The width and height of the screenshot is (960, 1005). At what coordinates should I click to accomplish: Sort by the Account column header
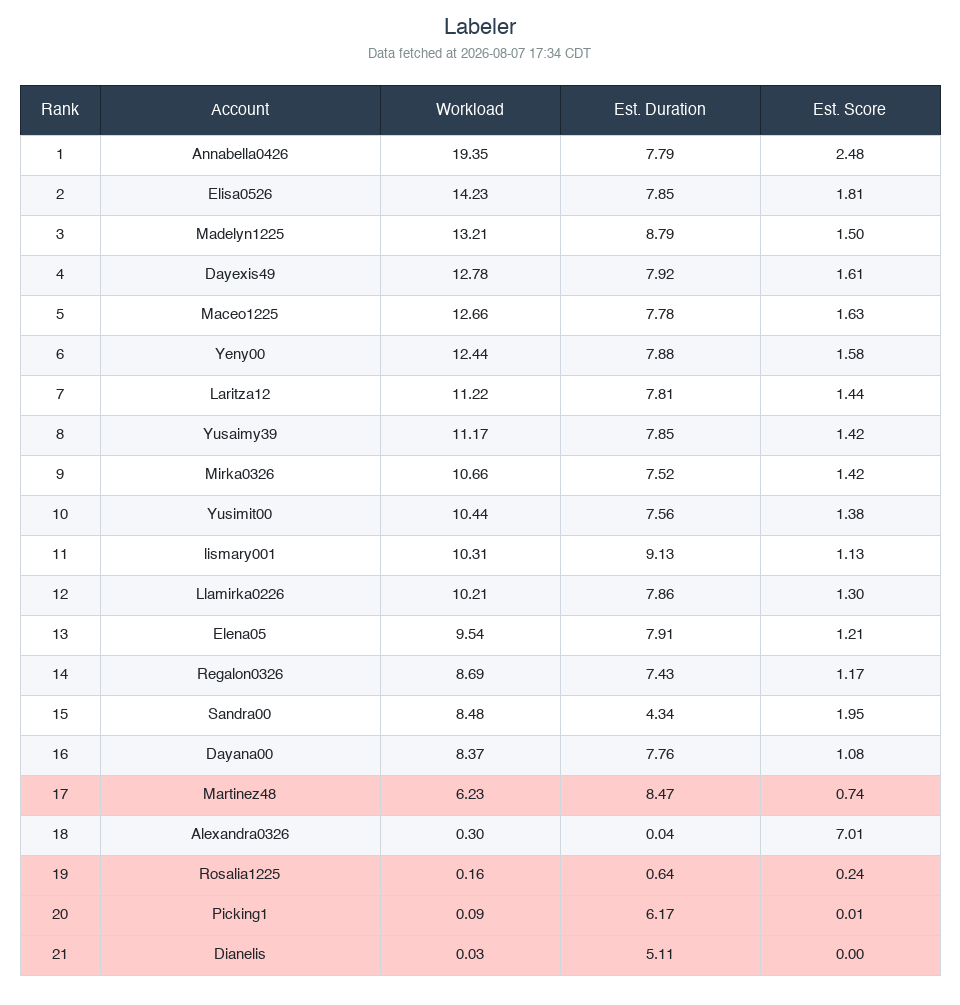pos(240,110)
